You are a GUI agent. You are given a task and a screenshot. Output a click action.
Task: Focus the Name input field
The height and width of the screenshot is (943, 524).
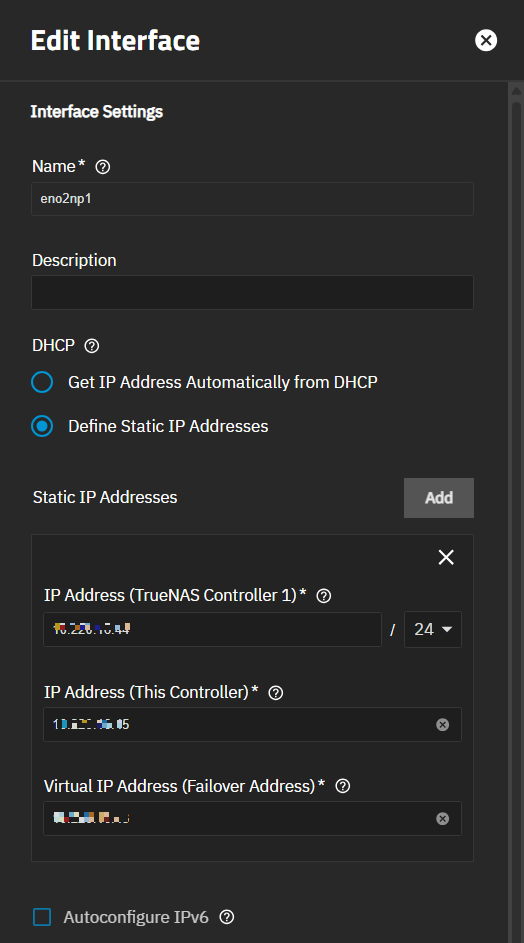coord(252,199)
